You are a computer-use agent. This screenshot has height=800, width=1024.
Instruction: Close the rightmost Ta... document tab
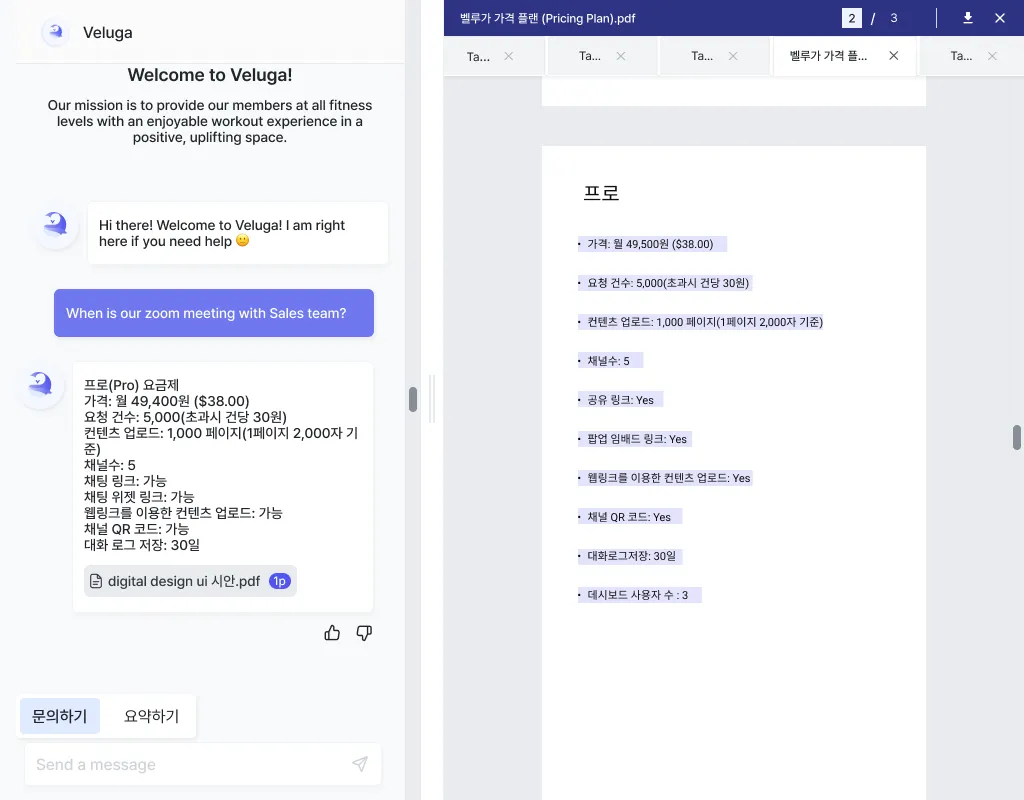click(993, 56)
